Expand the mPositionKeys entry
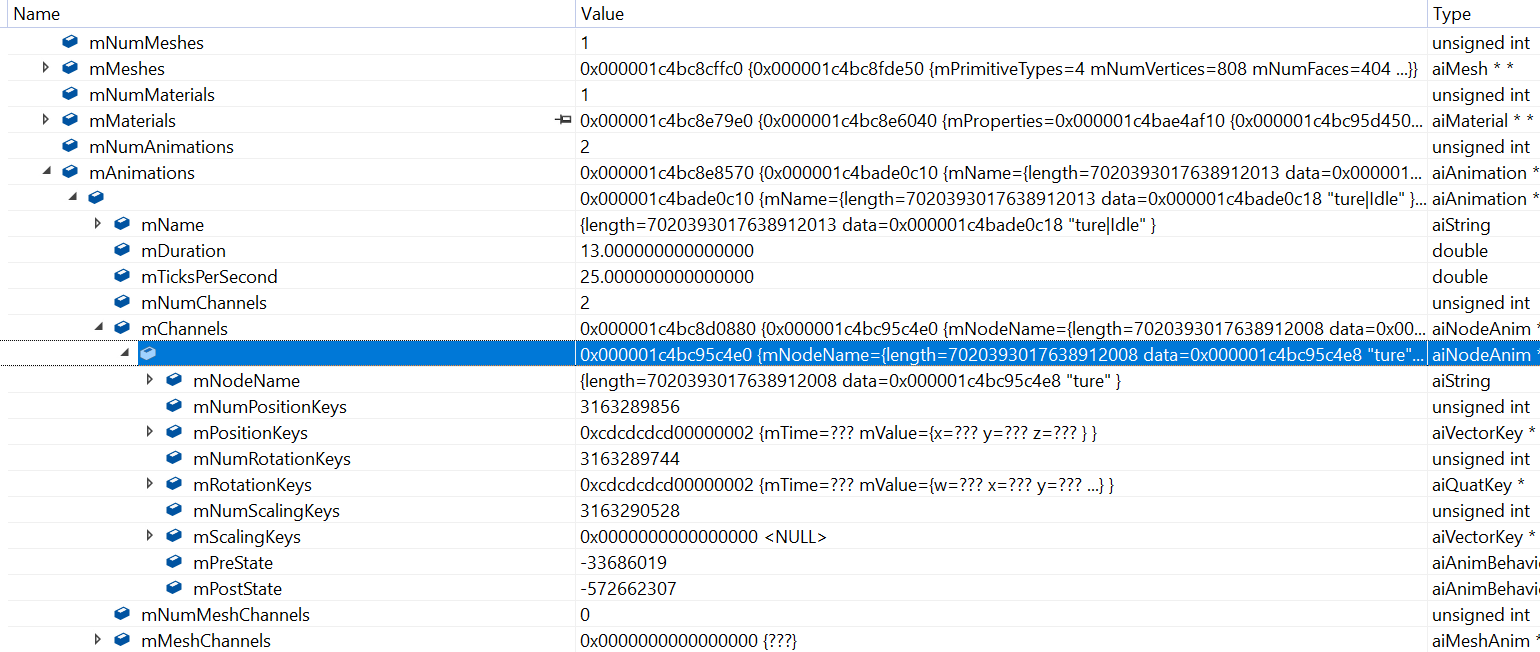This screenshot has height=652, width=1540. pos(148,432)
